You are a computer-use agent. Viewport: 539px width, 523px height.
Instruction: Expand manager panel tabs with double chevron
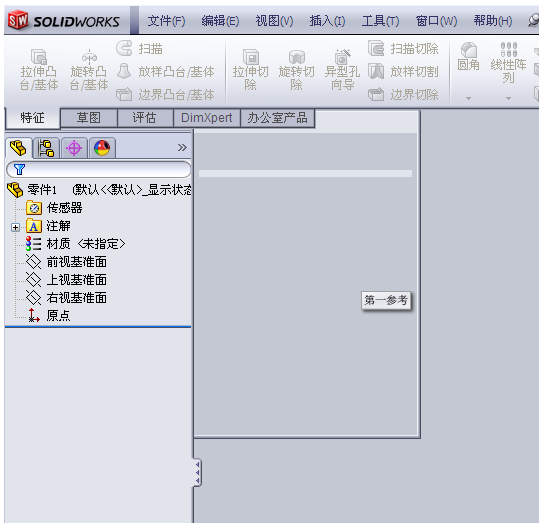(182, 148)
